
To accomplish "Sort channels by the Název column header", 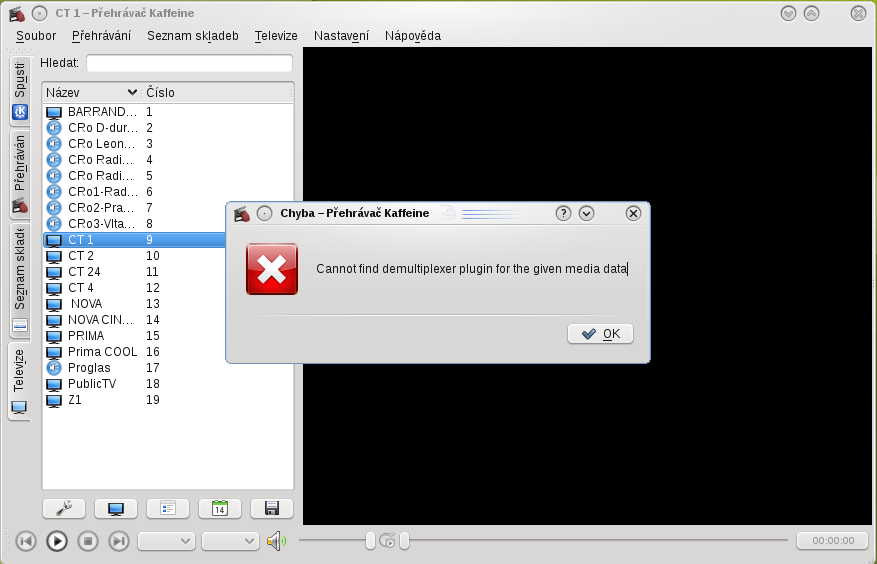I will pyautogui.click(x=92, y=92).
